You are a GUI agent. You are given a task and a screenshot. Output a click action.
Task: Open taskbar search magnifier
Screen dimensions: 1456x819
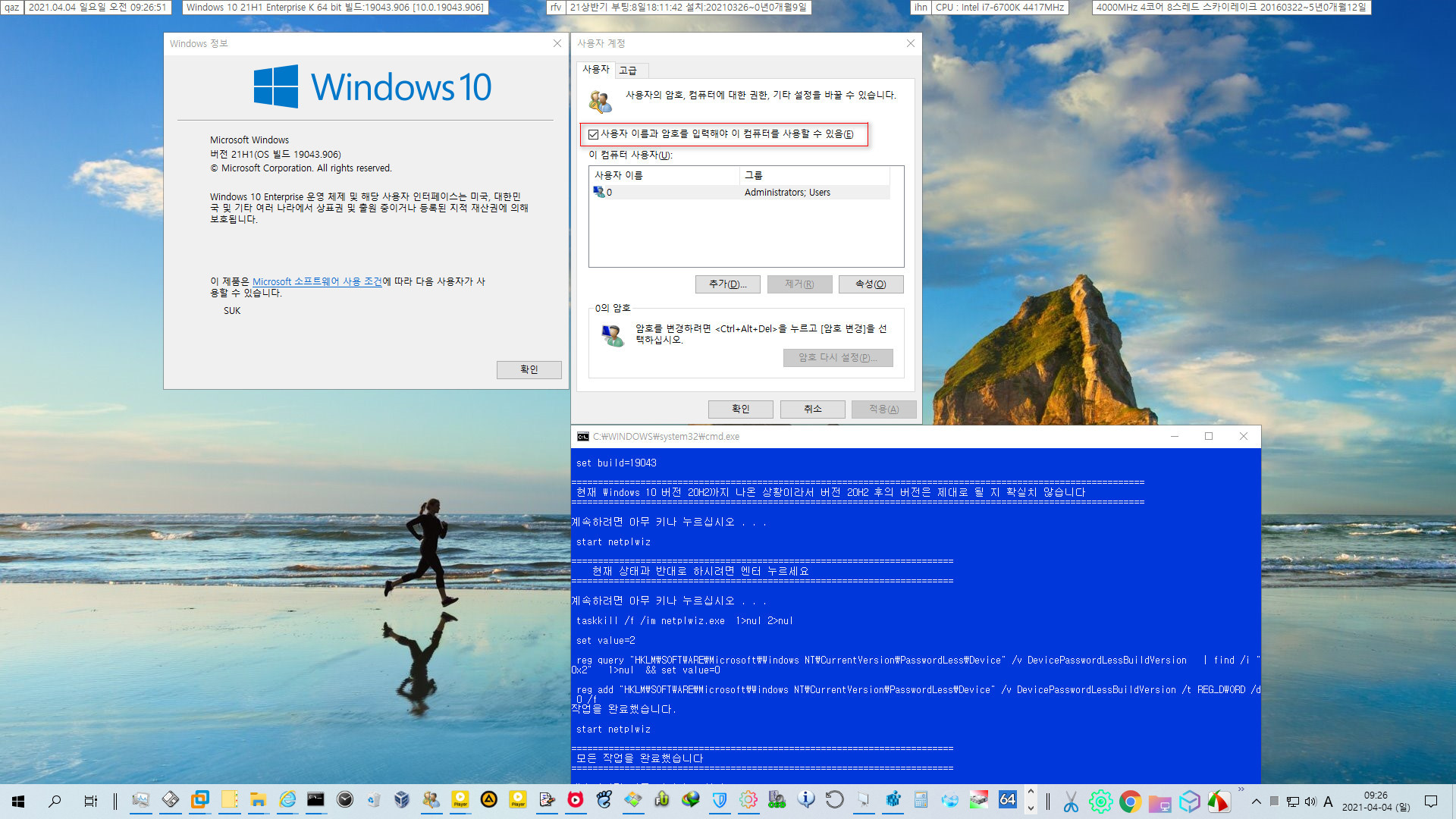[x=55, y=801]
